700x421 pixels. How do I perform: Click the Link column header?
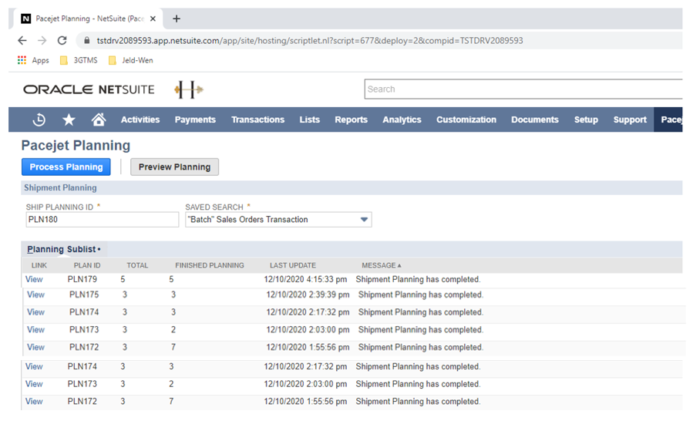point(39,266)
